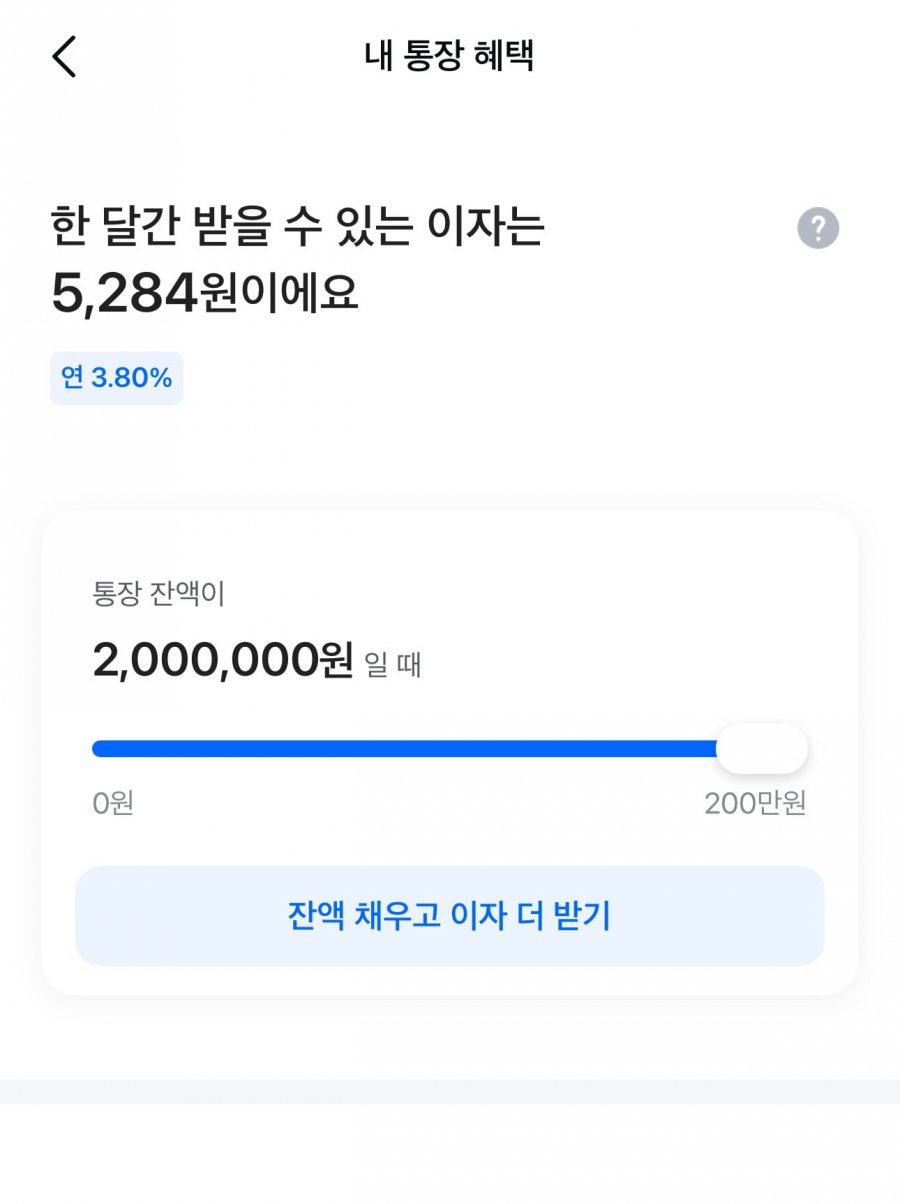Tap the 3.80% figure inside the blue badge

click(x=132, y=378)
